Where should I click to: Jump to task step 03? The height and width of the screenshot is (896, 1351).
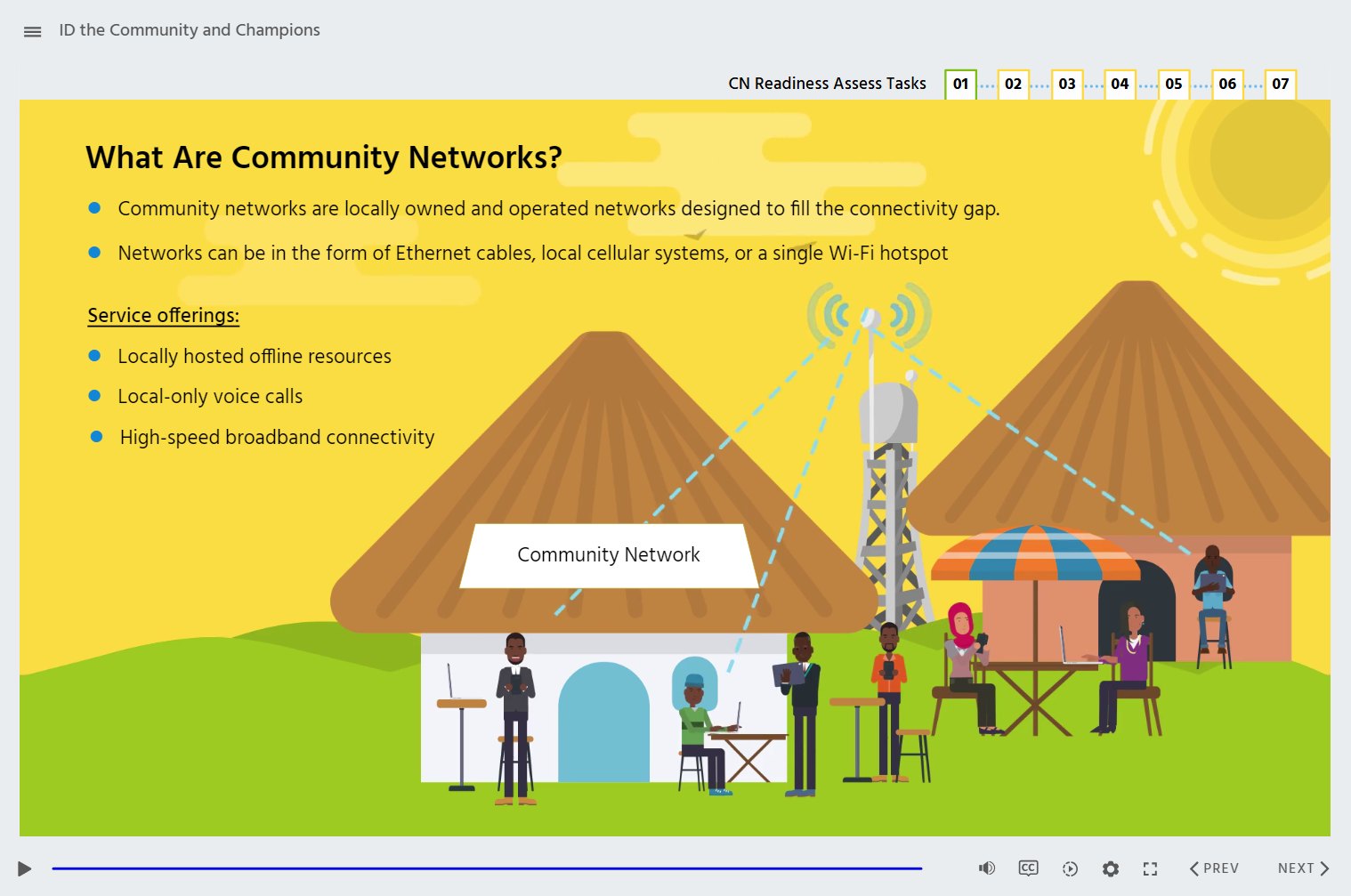(1067, 85)
